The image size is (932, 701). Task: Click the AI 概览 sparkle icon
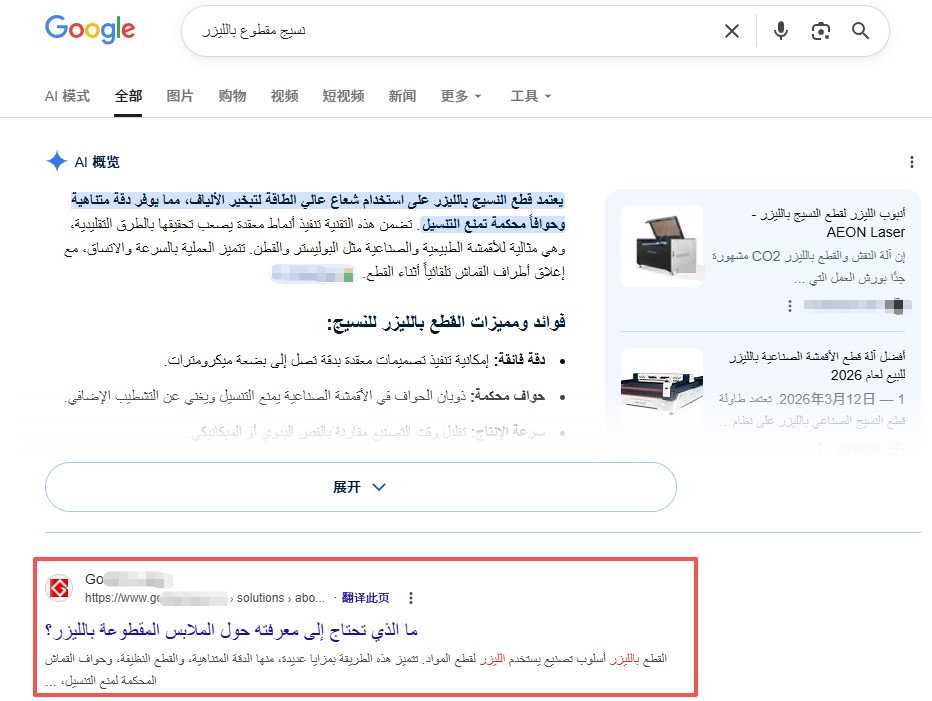coord(56,161)
